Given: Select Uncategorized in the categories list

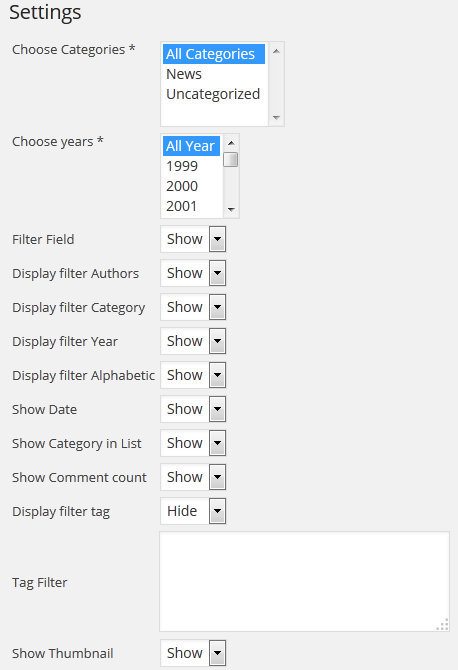Looking at the screenshot, I should click(214, 94).
